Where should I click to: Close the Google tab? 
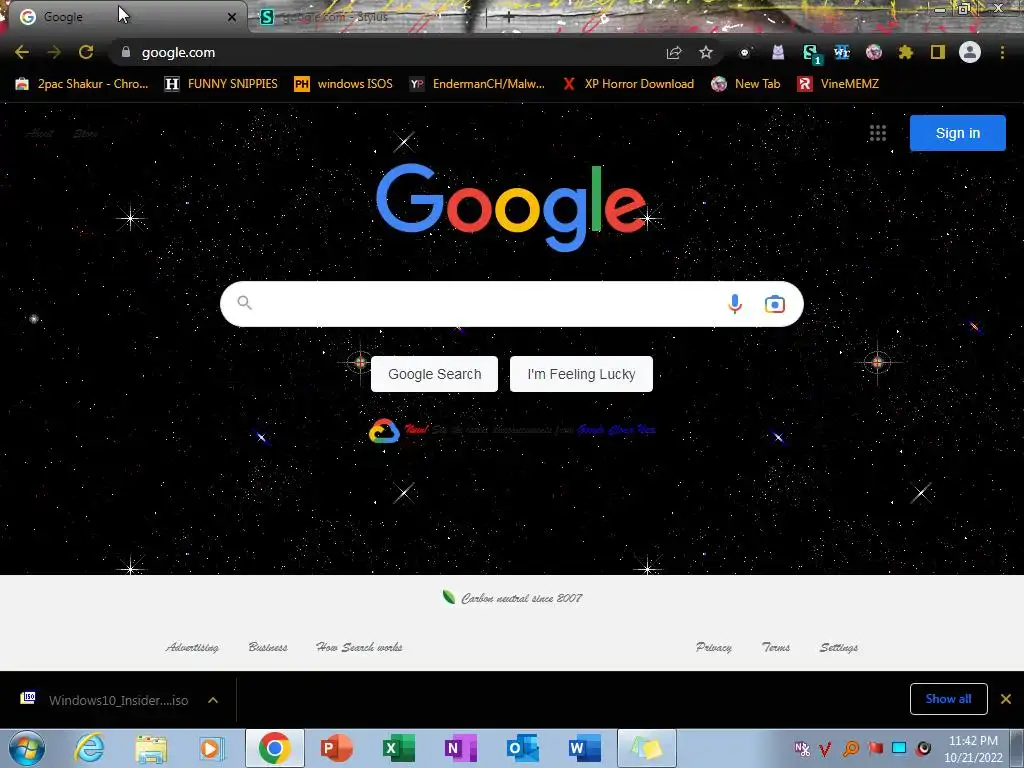click(x=232, y=18)
